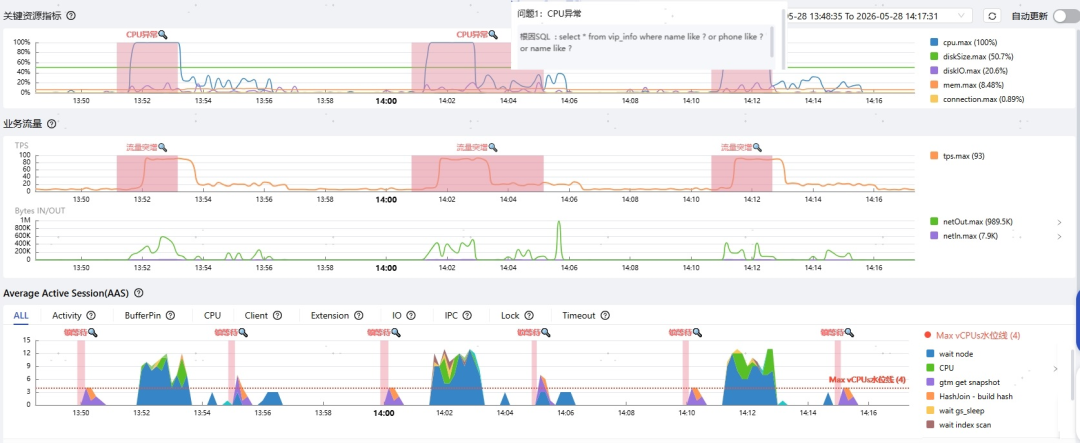This screenshot has height=443, width=1080.
Task: Click the blue wait node color swatch
Action: pyautogui.click(x=929, y=354)
